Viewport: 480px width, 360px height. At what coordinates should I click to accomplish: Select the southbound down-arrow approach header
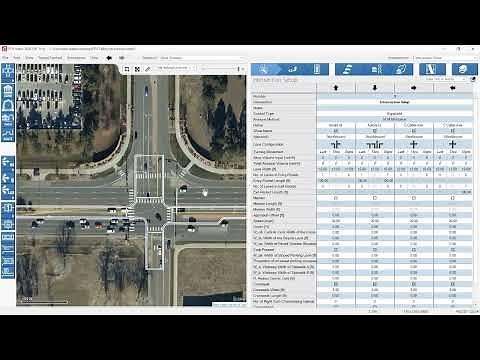[x=375, y=88]
